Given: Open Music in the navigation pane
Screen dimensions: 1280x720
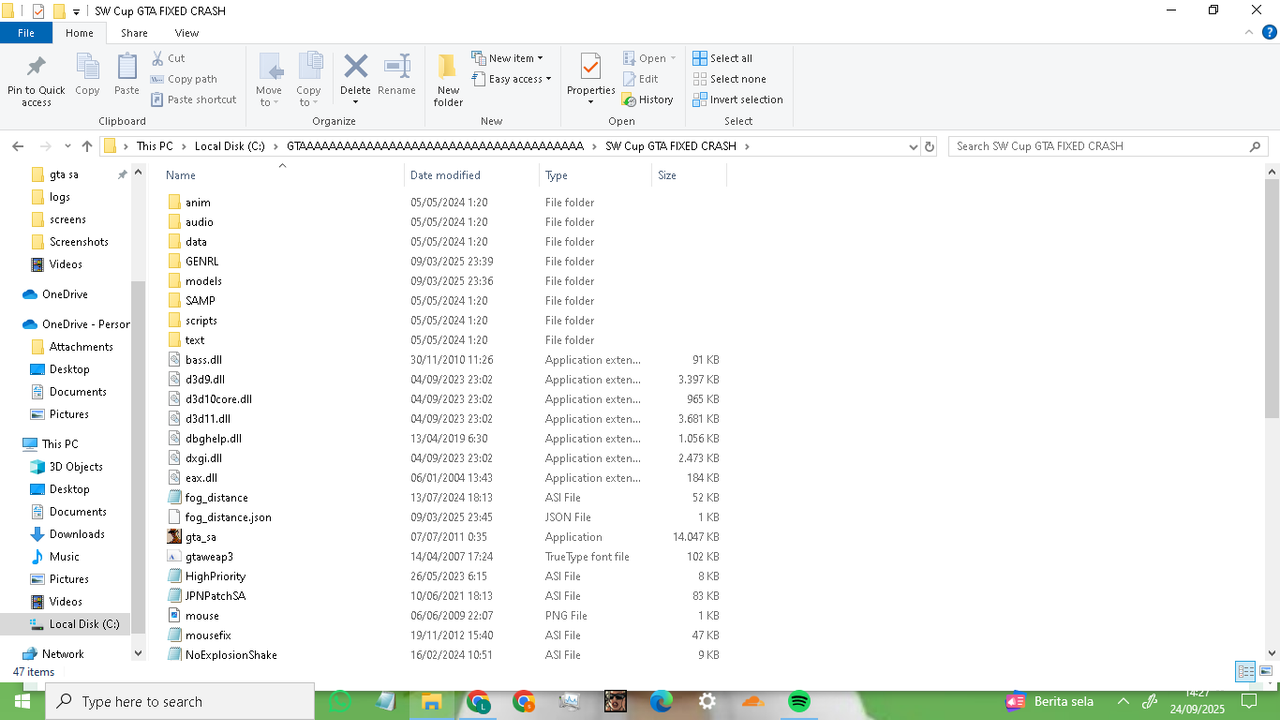Looking at the screenshot, I should [64, 557].
